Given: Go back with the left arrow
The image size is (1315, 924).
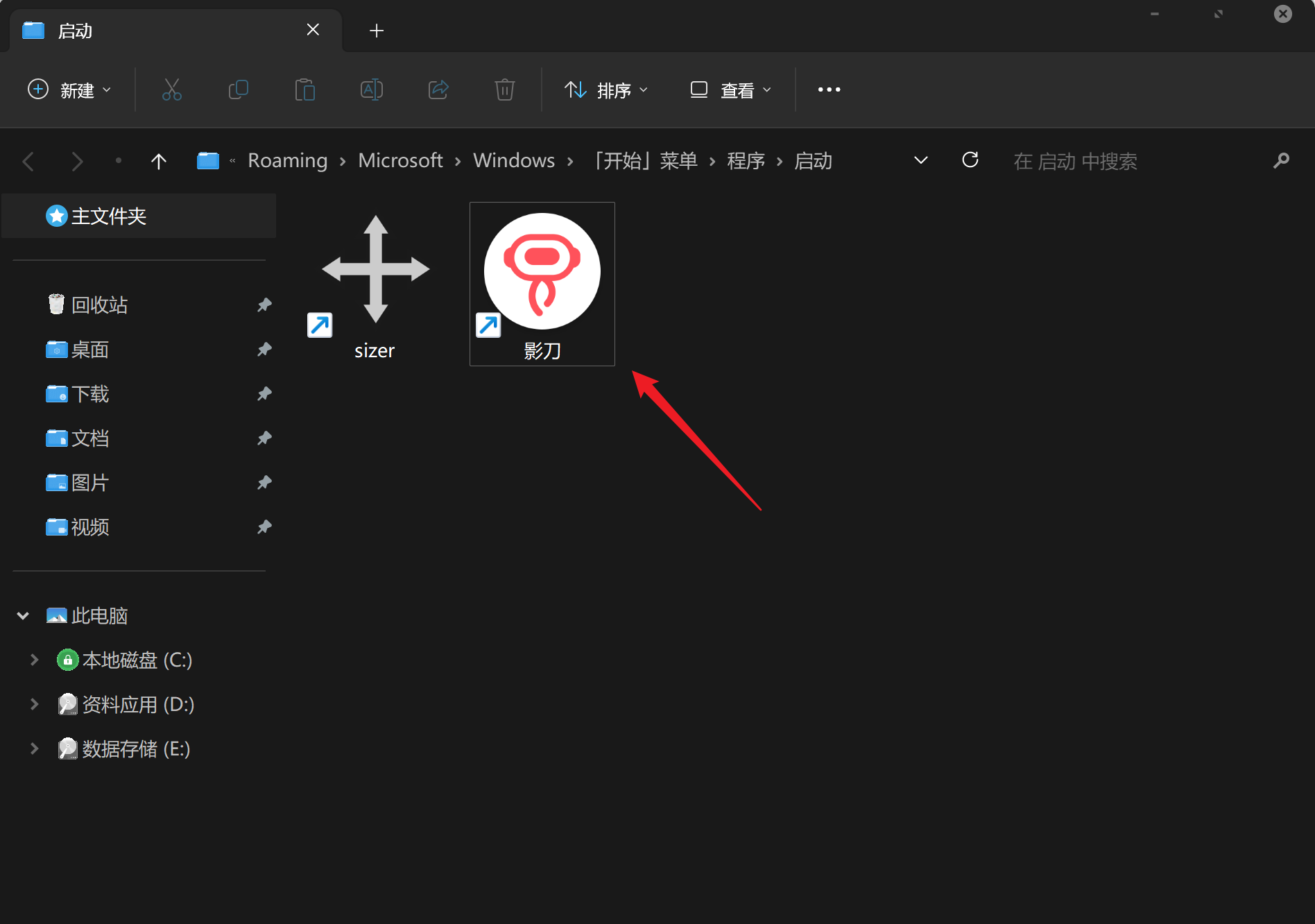Looking at the screenshot, I should pyautogui.click(x=28, y=162).
